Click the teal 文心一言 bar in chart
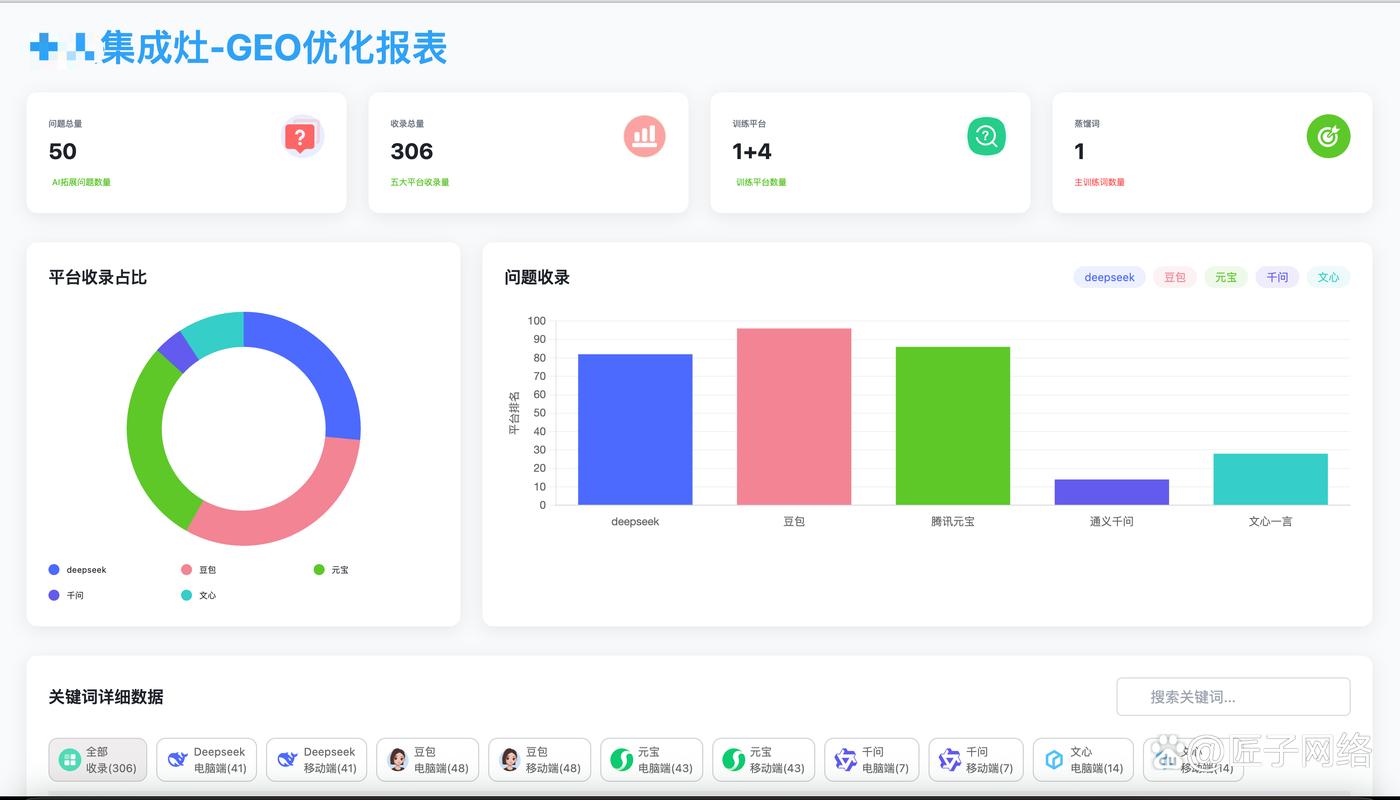The width and height of the screenshot is (1400, 800). 1270,479
